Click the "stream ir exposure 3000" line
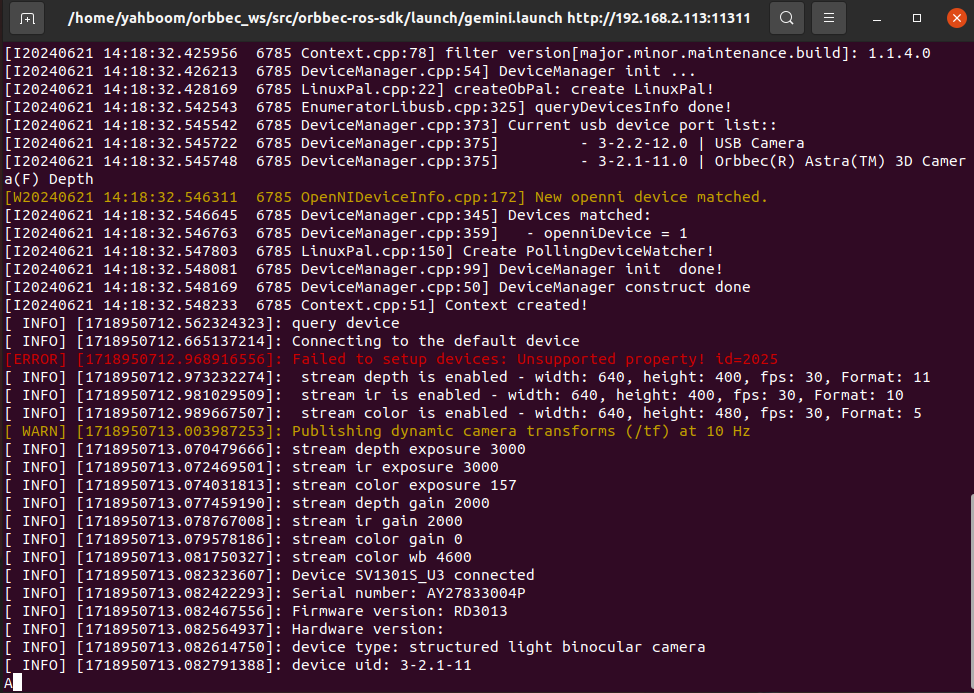The height and width of the screenshot is (693, 974). point(252,468)
